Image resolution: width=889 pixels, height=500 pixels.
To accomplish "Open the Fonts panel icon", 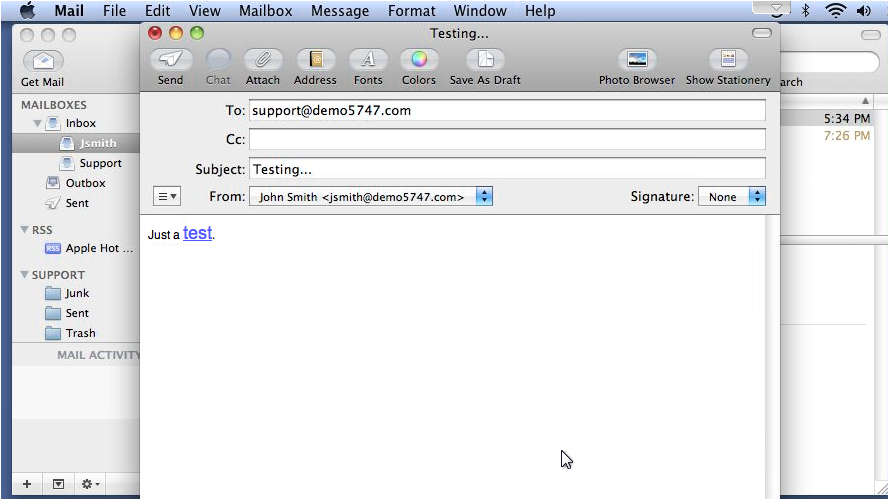I will [368, 60].
